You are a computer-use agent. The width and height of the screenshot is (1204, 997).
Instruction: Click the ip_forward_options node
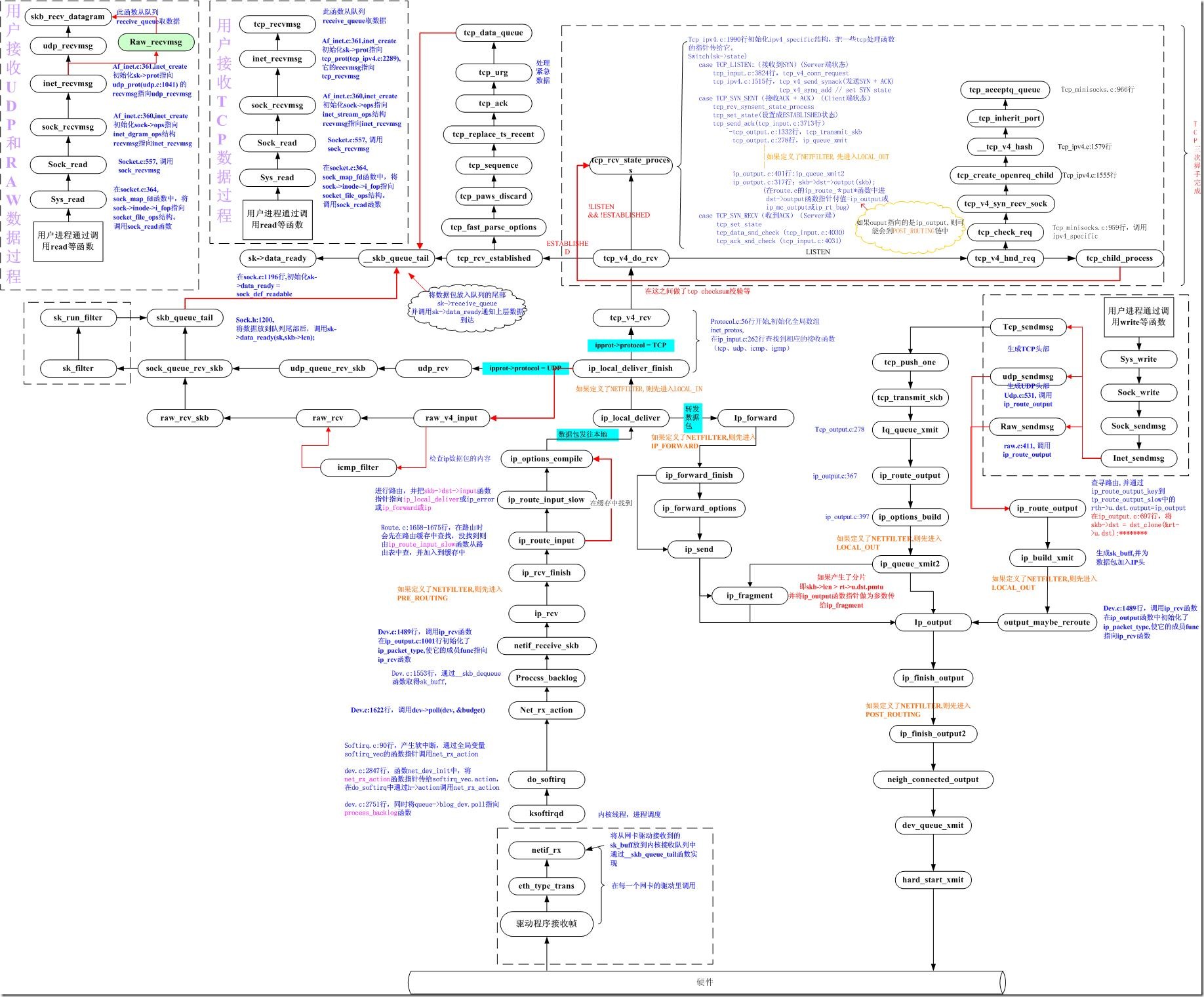coord(699,508)
